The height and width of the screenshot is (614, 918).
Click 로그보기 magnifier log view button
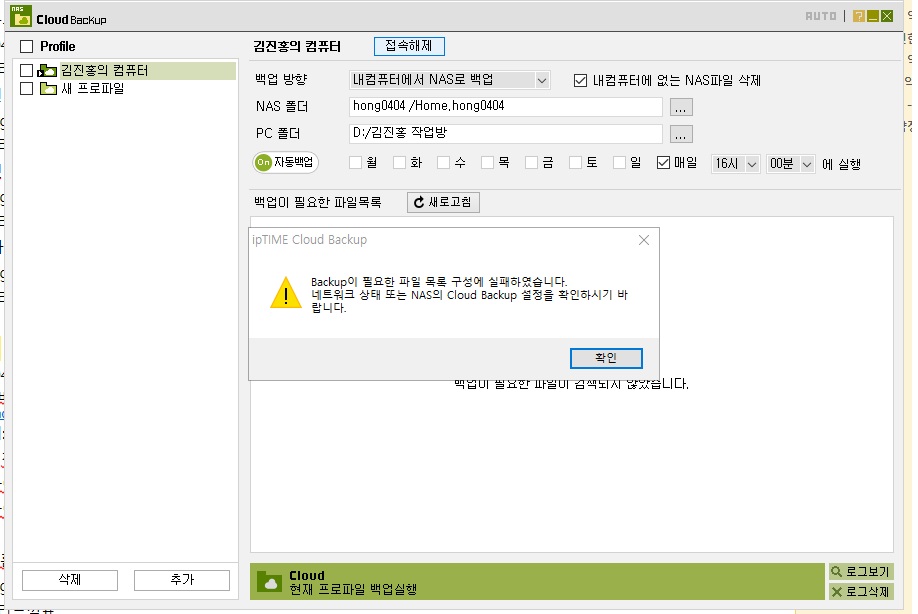click(x=861, y=571)
